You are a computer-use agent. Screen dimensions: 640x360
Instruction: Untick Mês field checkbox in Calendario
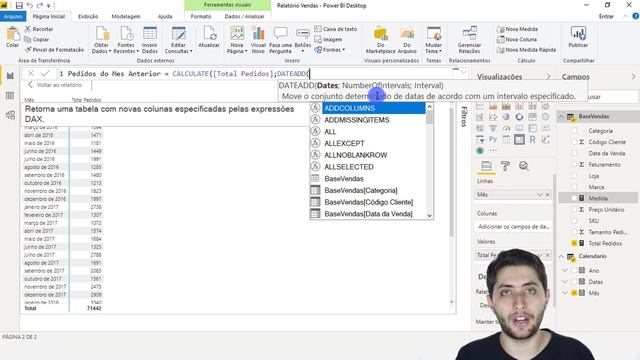point(574,293)
